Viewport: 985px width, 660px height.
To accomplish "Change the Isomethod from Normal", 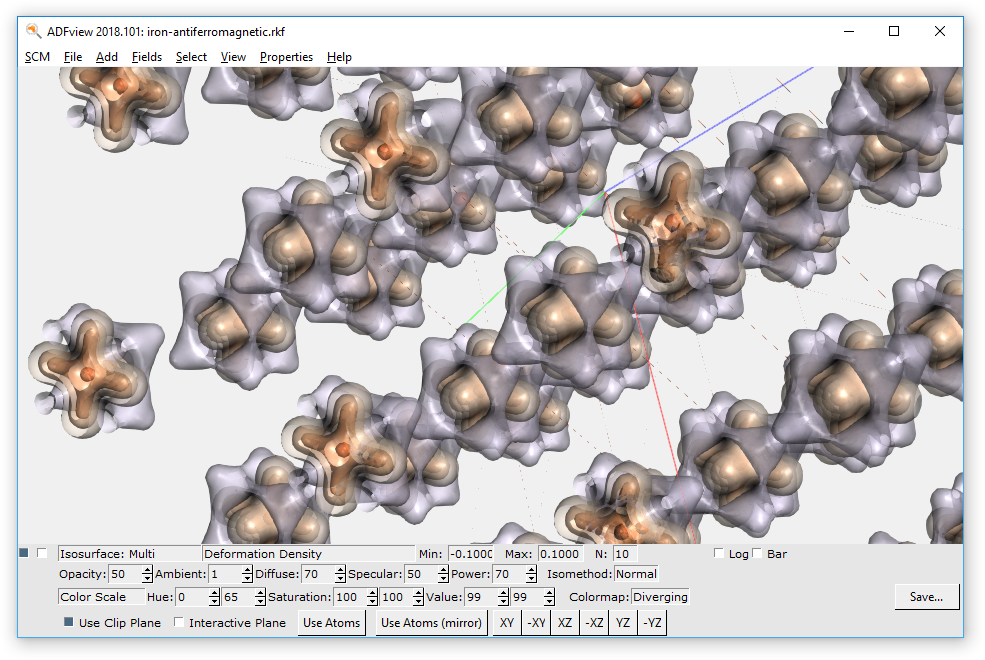I will pyautogui.click(x=635, y=574).
